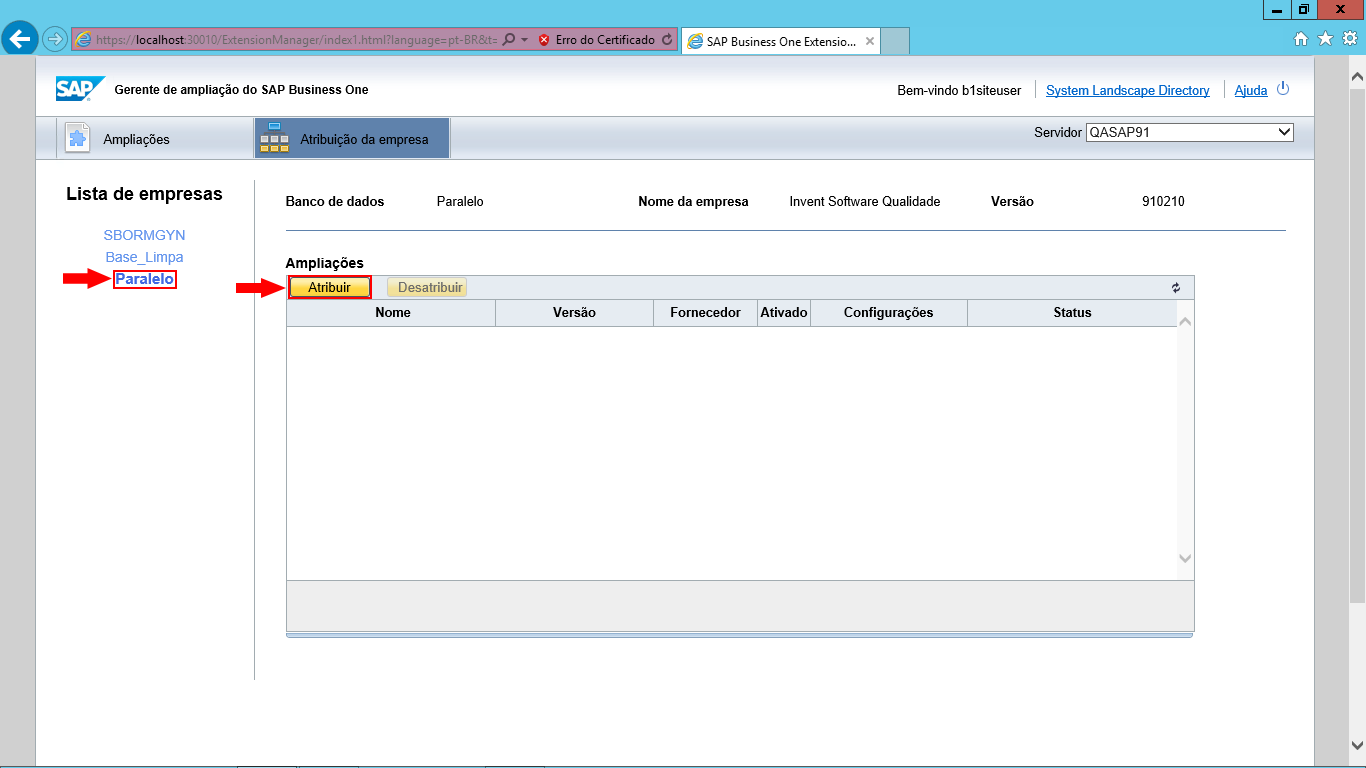Screen dimensions: 1366x768
Task: Select company SBORMGYN in list
Action: (144, 235)
